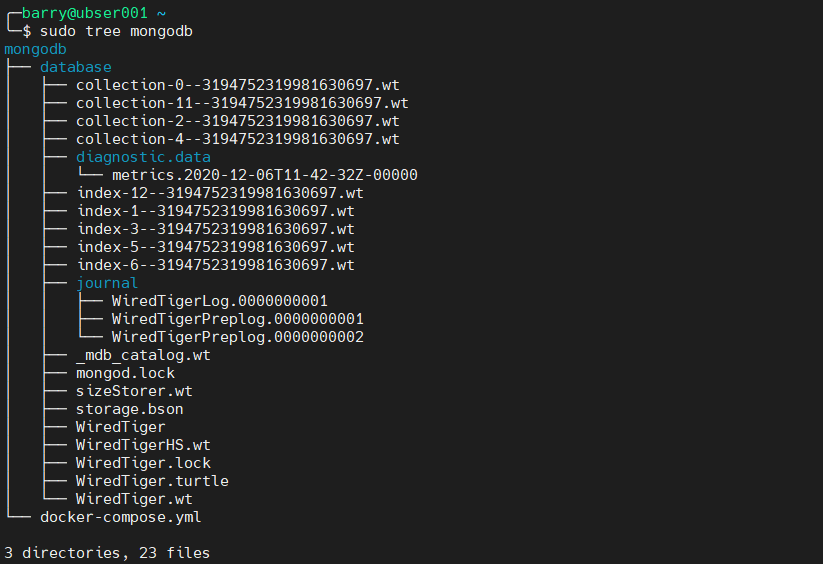This screenshot has height=564, width=823.
Task: Select the _mdb_catalog.wt file
Action: [x=143, y=355]
